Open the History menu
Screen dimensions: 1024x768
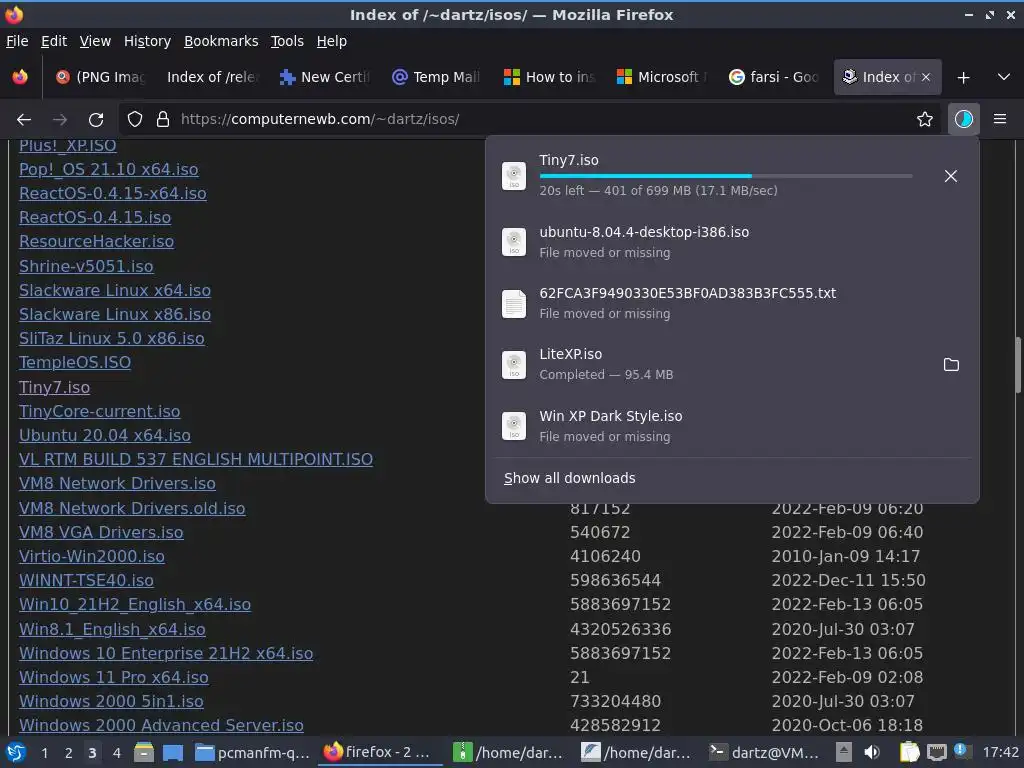click(x=148, y=41)
